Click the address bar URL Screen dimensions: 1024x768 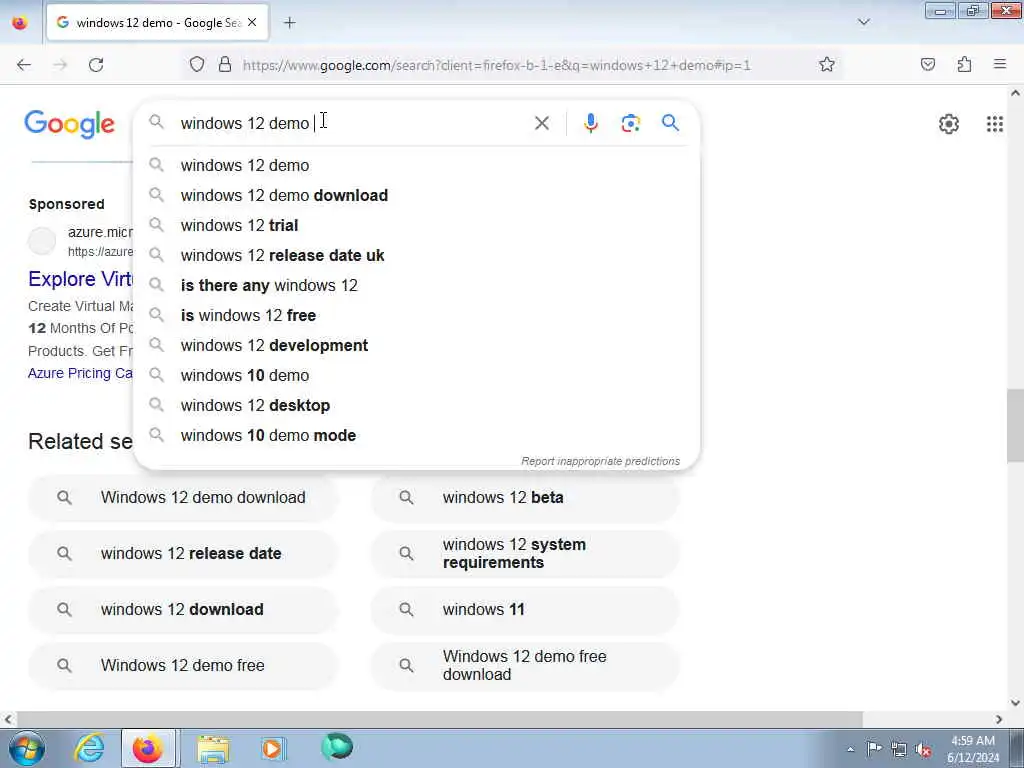pyautogui.click(x=496, y=65)
